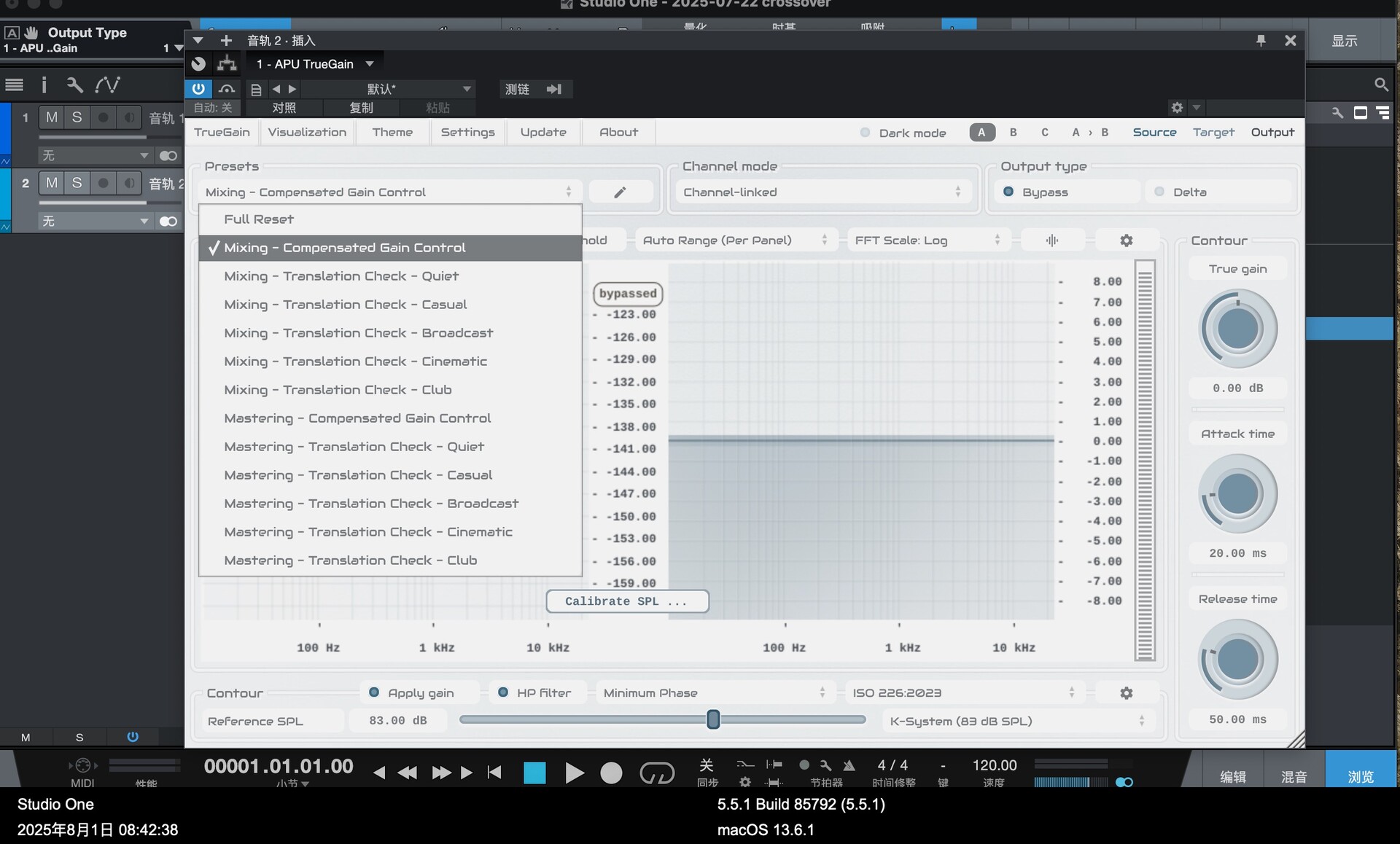Image resolution: width=1400 pixels, height=844 pixels.
Task: Click the automation curve icon in the track toolbar
Action: coord(107,85)
